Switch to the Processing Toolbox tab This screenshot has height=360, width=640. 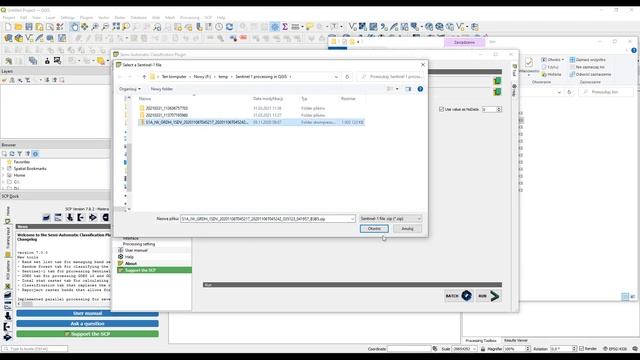pyautogui.click(x=481, y=340)
